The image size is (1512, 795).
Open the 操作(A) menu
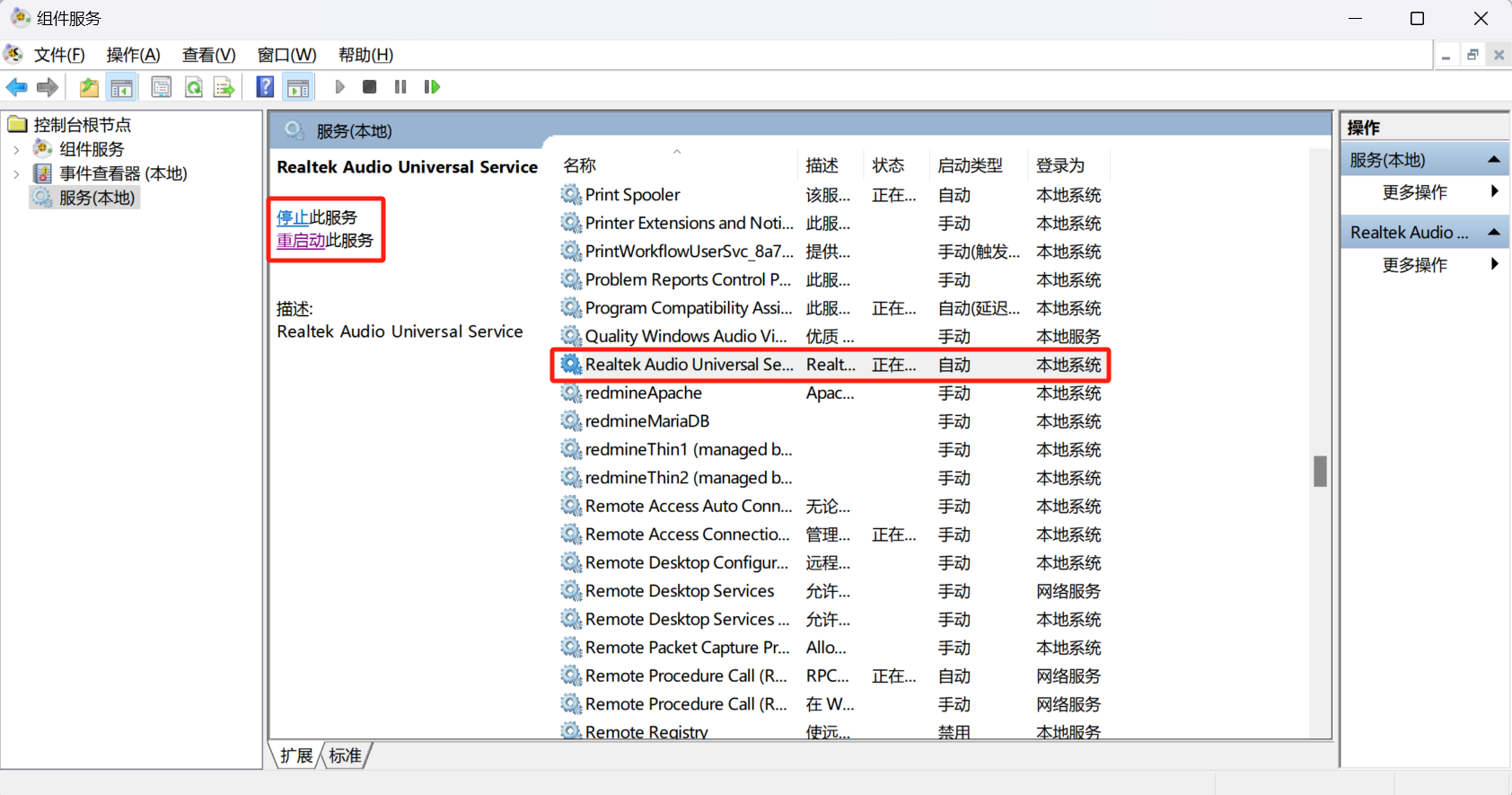133,55
